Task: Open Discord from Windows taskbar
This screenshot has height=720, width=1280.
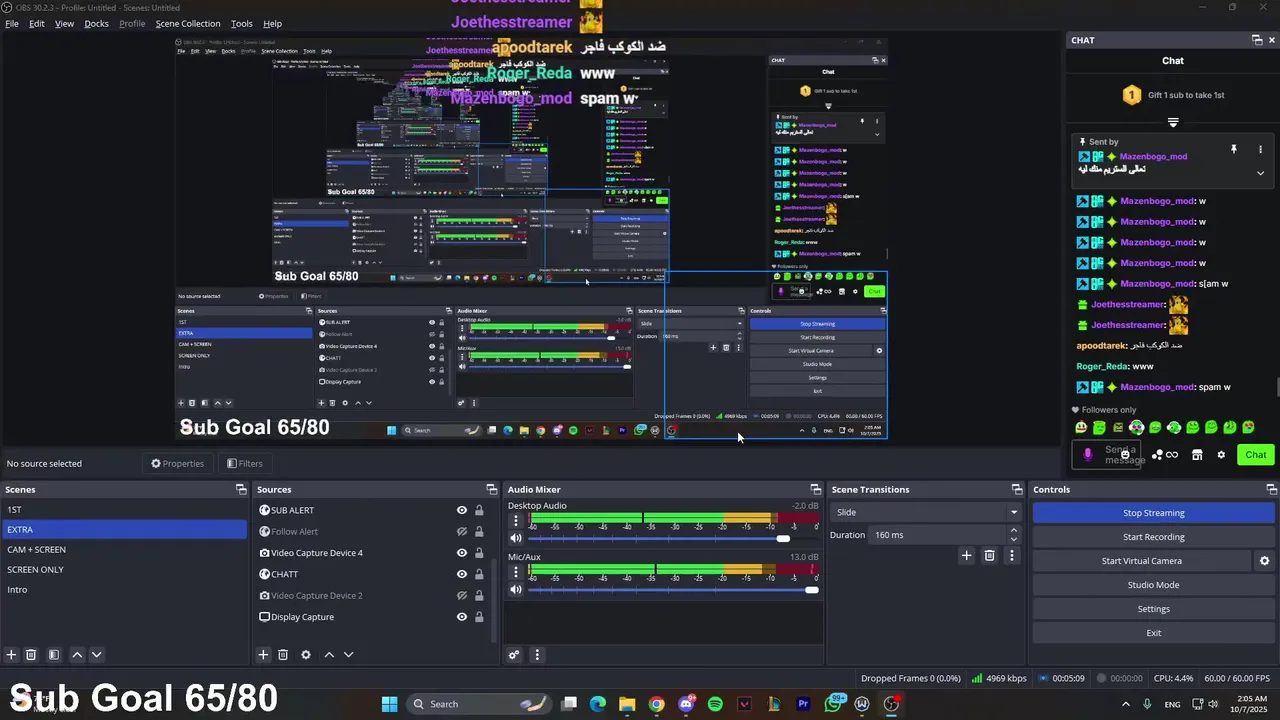Action: click(x=686, y=704)
